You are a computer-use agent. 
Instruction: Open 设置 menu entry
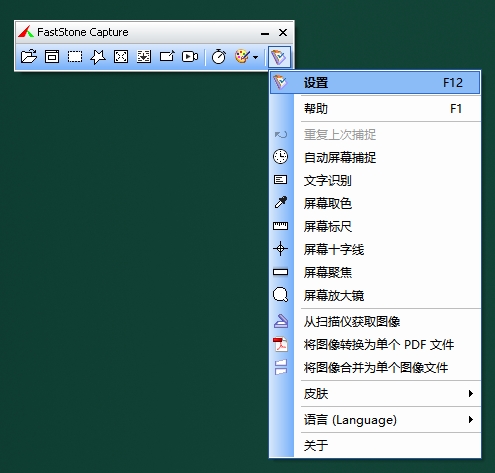(375, 82)
